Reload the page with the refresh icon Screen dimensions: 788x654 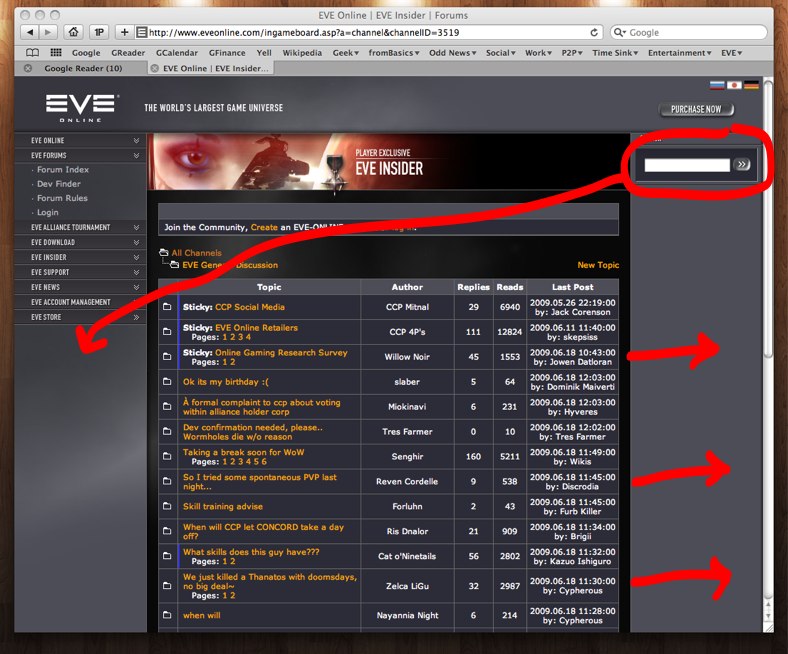click(x=594, y=33)
